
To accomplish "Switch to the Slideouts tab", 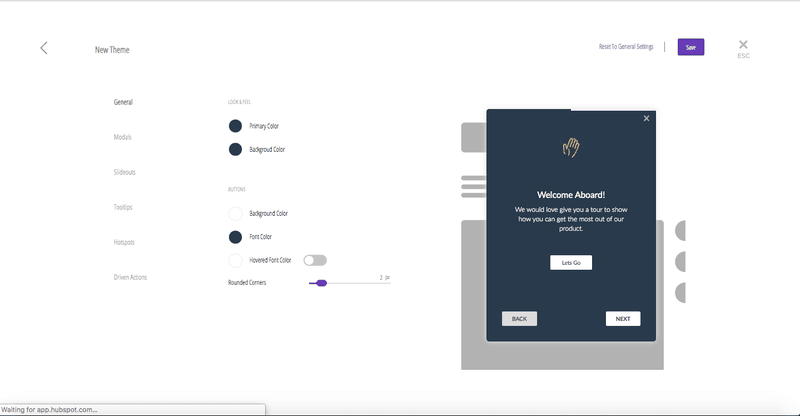I will point(124,172).
